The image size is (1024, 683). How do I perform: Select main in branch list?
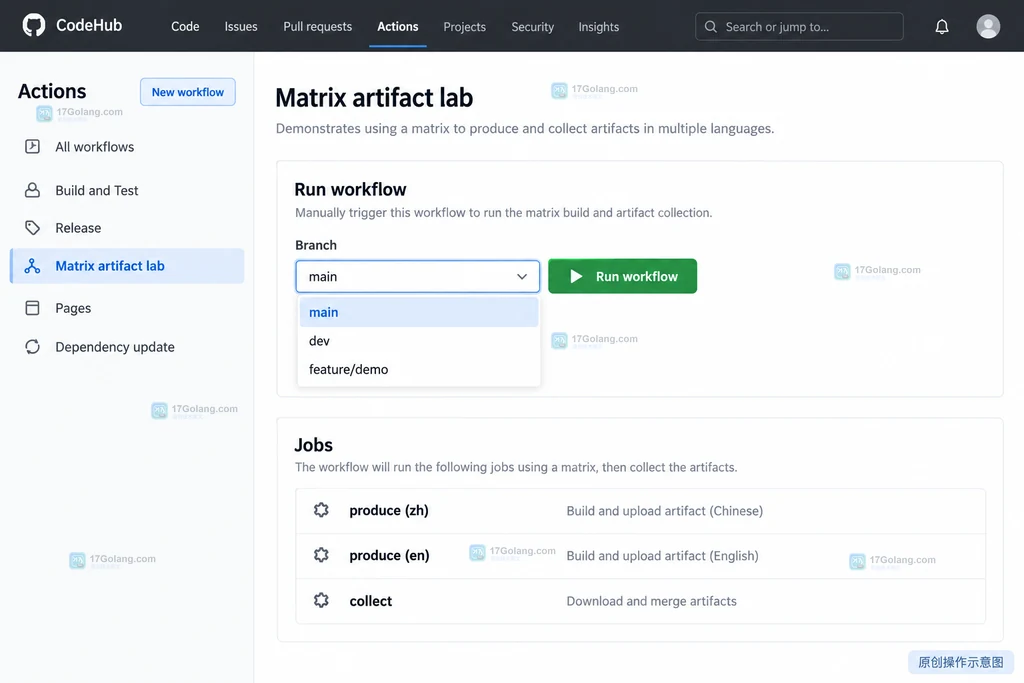(x=419, y=312)
